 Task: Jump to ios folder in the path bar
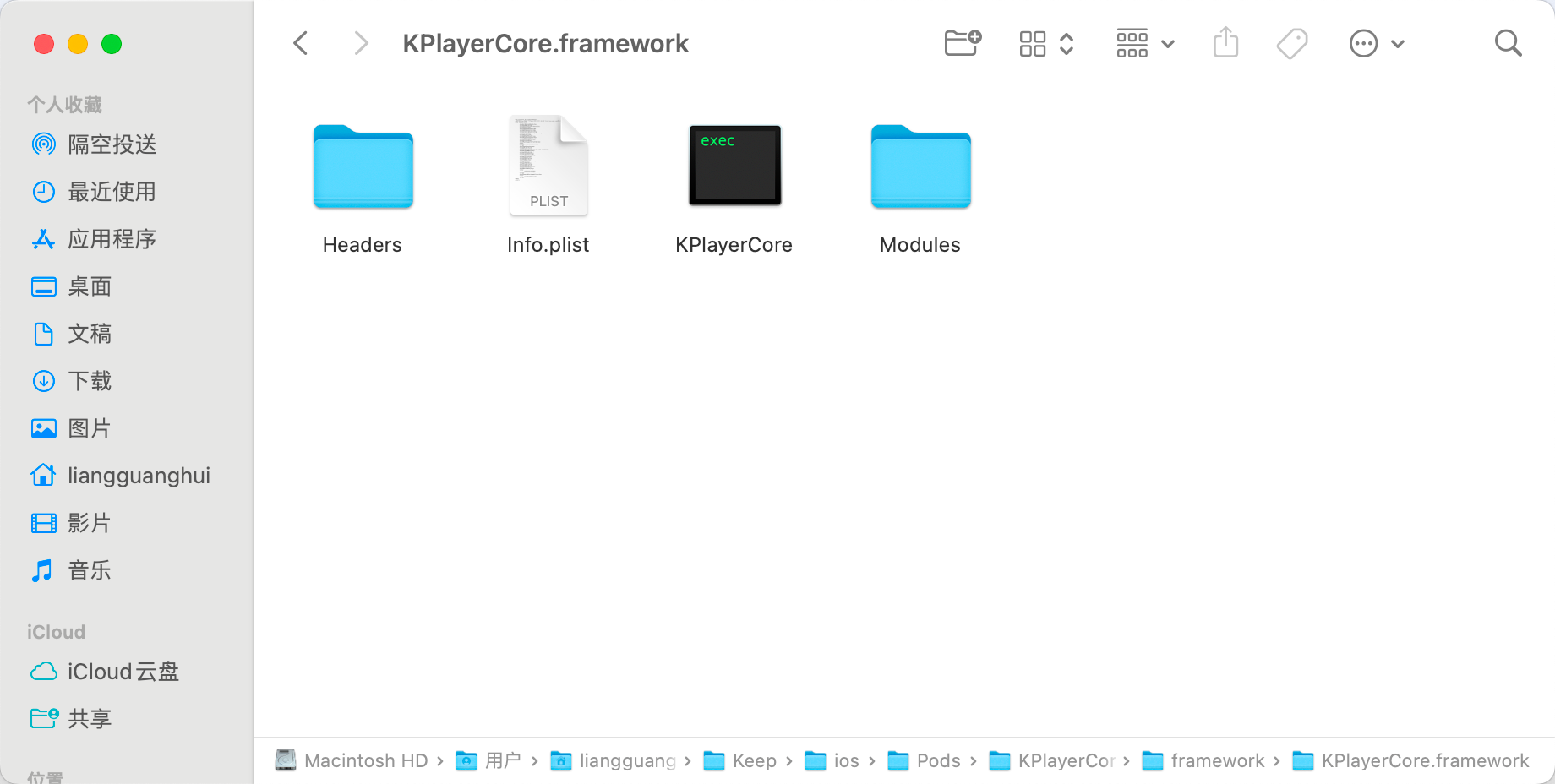click(832, 761)
